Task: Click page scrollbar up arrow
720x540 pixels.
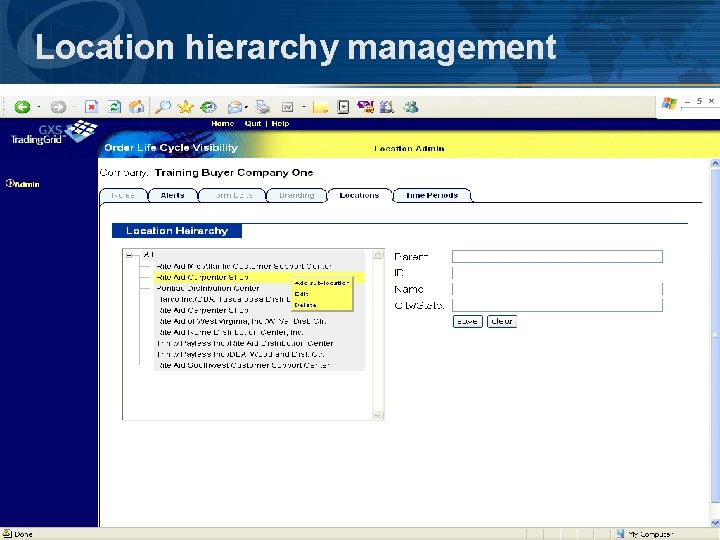Action: pyautogui.click(x=715, y=163)
